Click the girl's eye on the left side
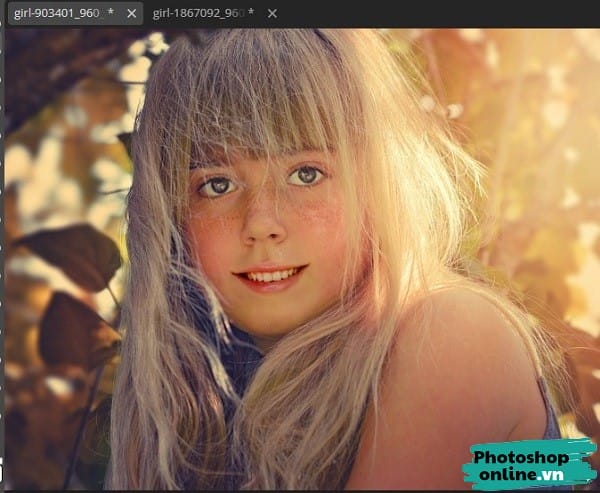 click(x=215, y=185)
